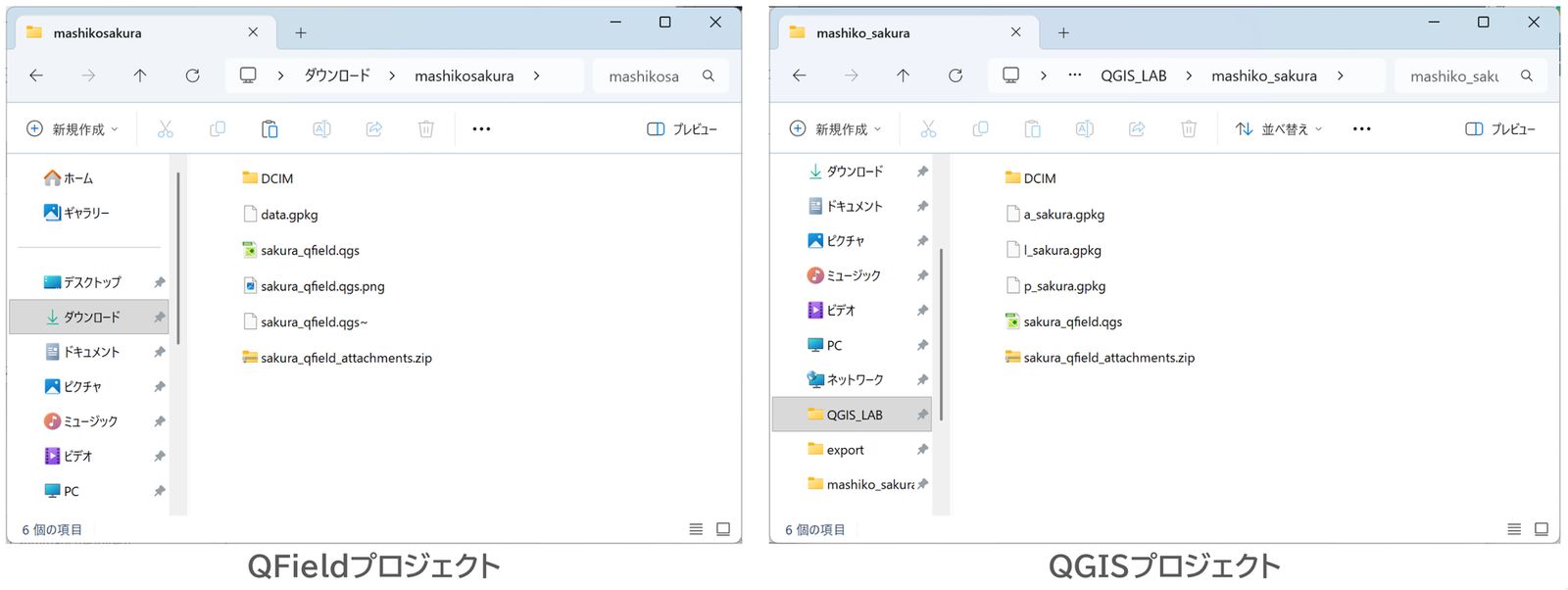Click ダウンロード in mashikosakura breadcrumb
Viewport: 1568px width, 590px height.
[x=337, y=75]
